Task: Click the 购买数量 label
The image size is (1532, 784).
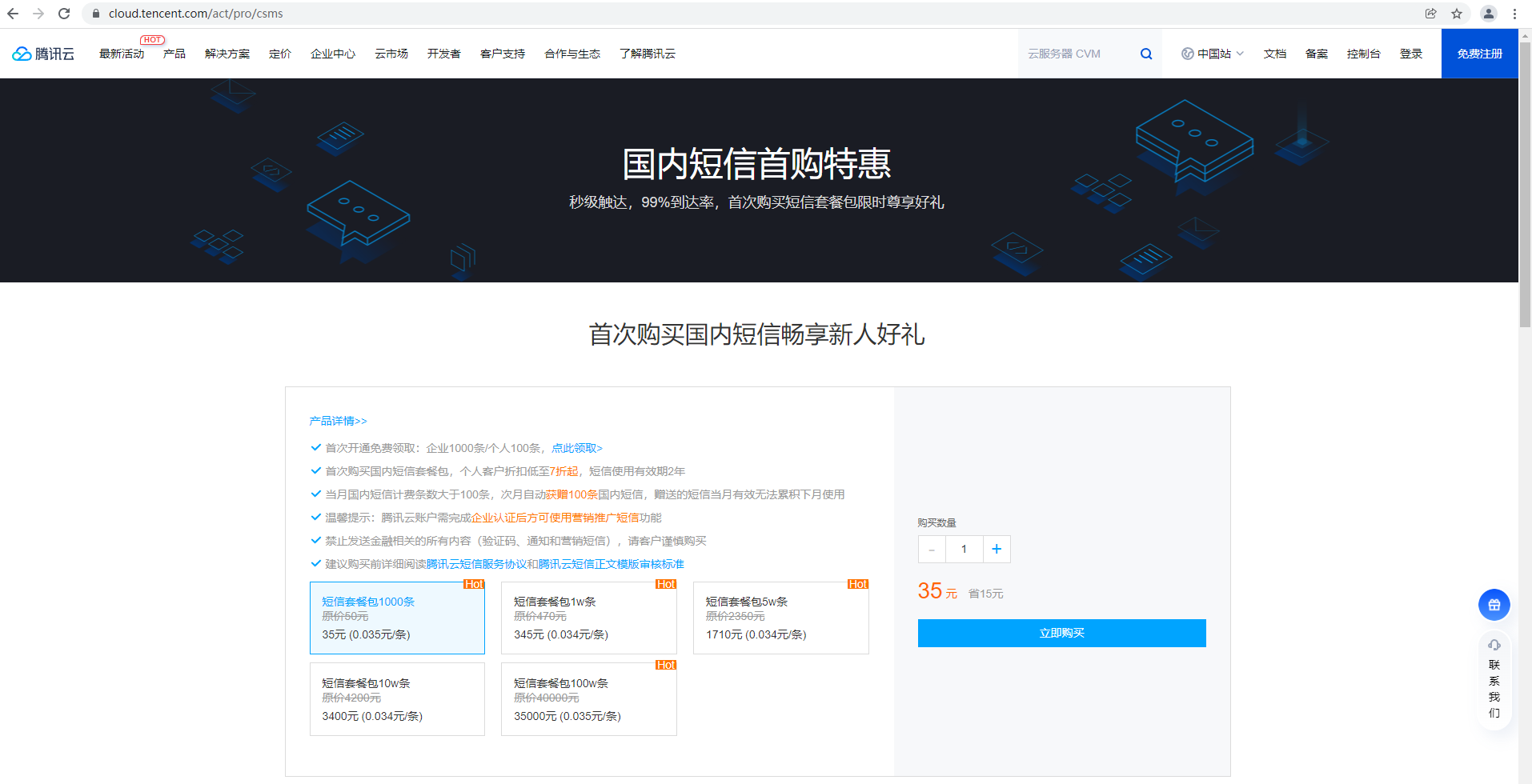Action: 937,522
